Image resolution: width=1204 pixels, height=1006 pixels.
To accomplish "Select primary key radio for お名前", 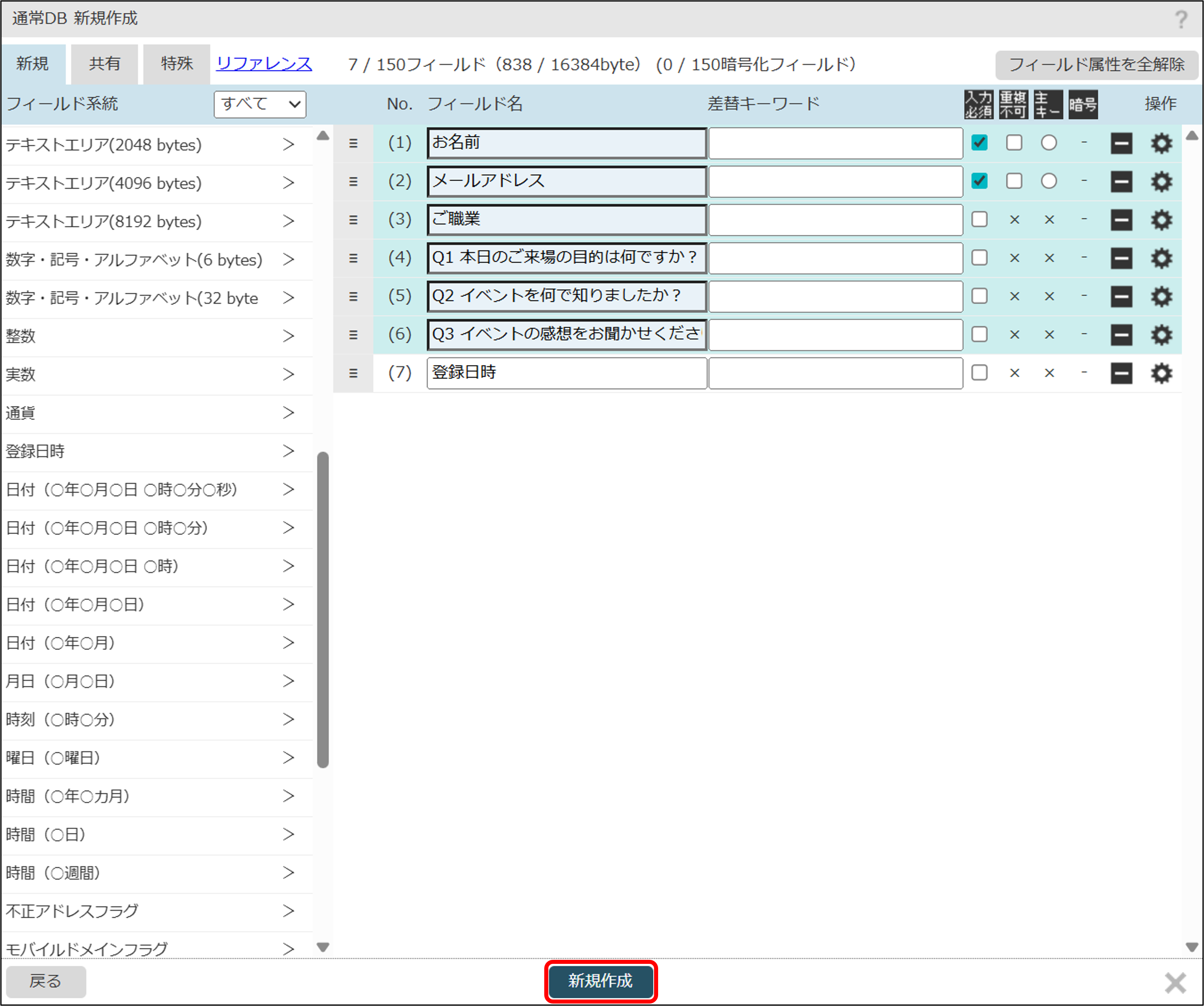I will [1049, 143].
